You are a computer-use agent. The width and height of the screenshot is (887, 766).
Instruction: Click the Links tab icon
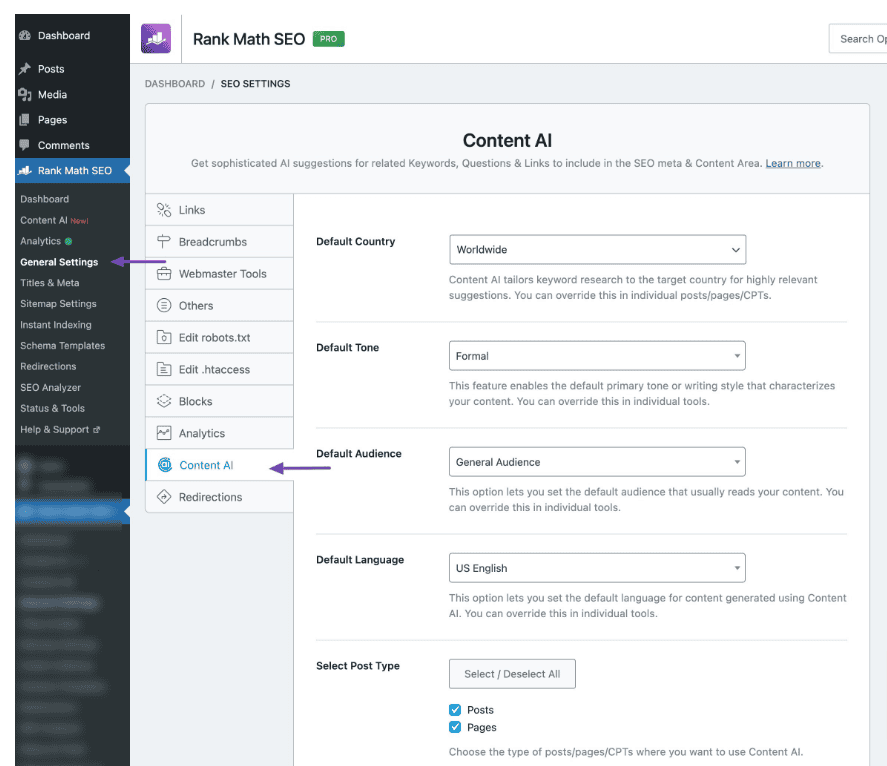coord(164,210)
